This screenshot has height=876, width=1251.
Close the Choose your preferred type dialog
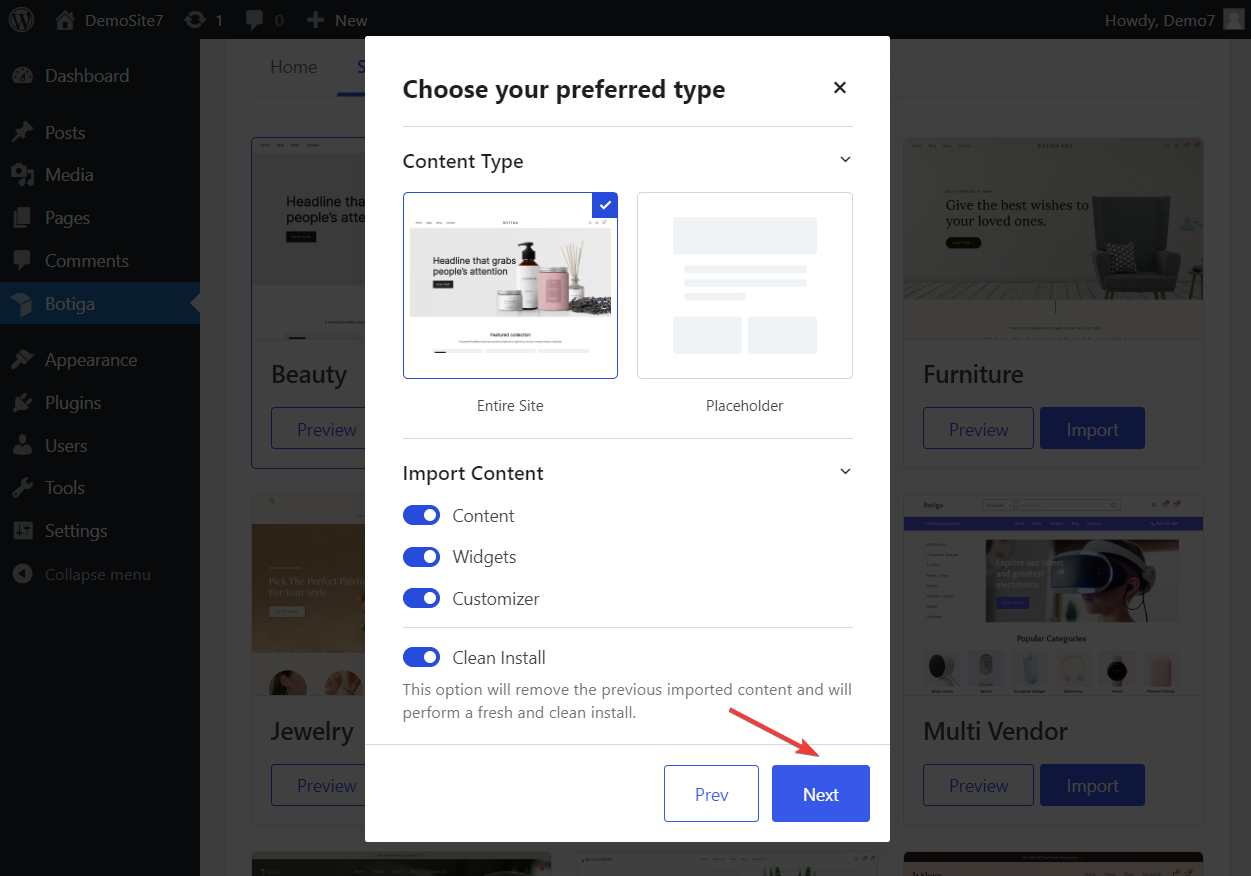(x=840, y=88)
